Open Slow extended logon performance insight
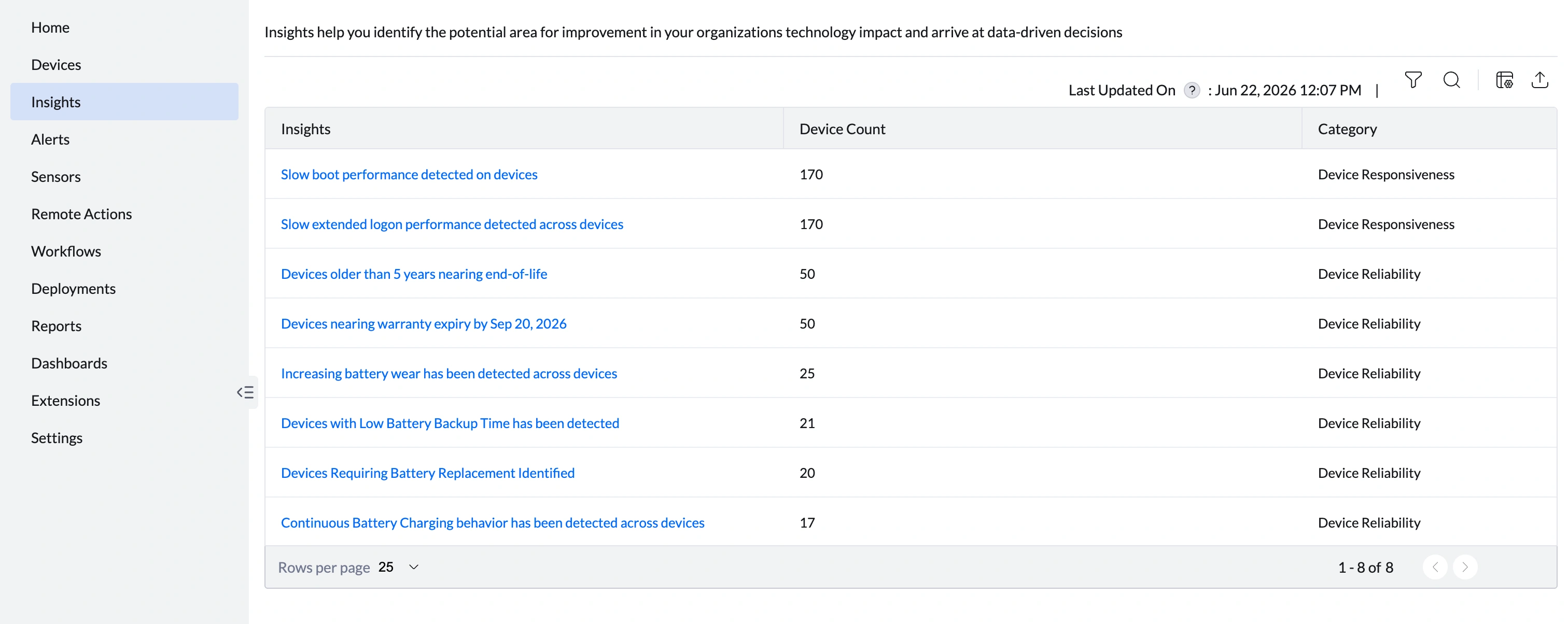 pyautogui.click(x=452, y=224)
